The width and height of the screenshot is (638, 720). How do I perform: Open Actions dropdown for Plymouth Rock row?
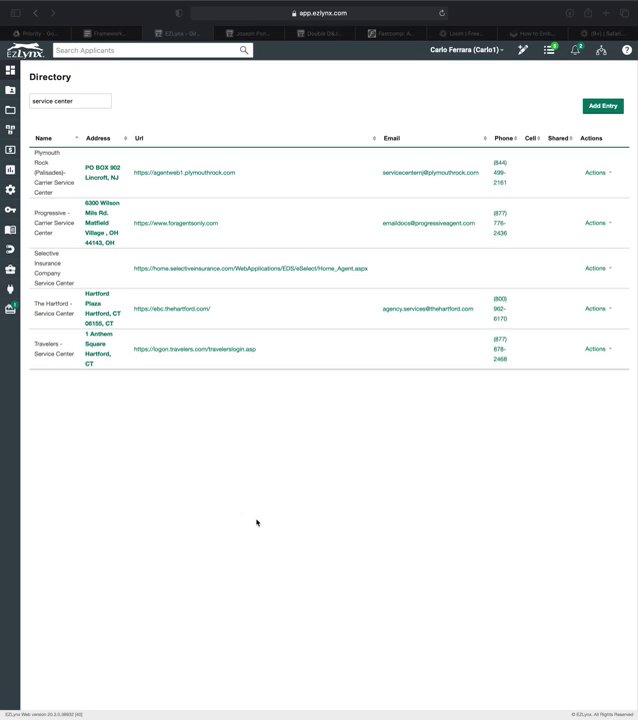[x=598, y=173]
